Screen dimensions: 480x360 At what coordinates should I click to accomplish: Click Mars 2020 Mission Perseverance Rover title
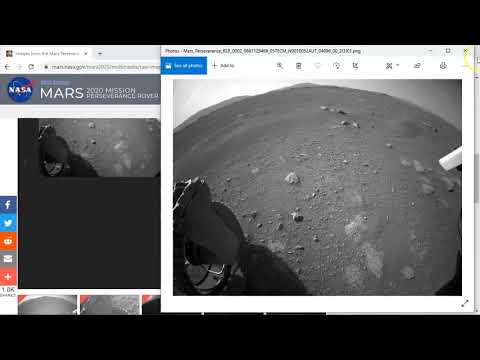(99, 93)
